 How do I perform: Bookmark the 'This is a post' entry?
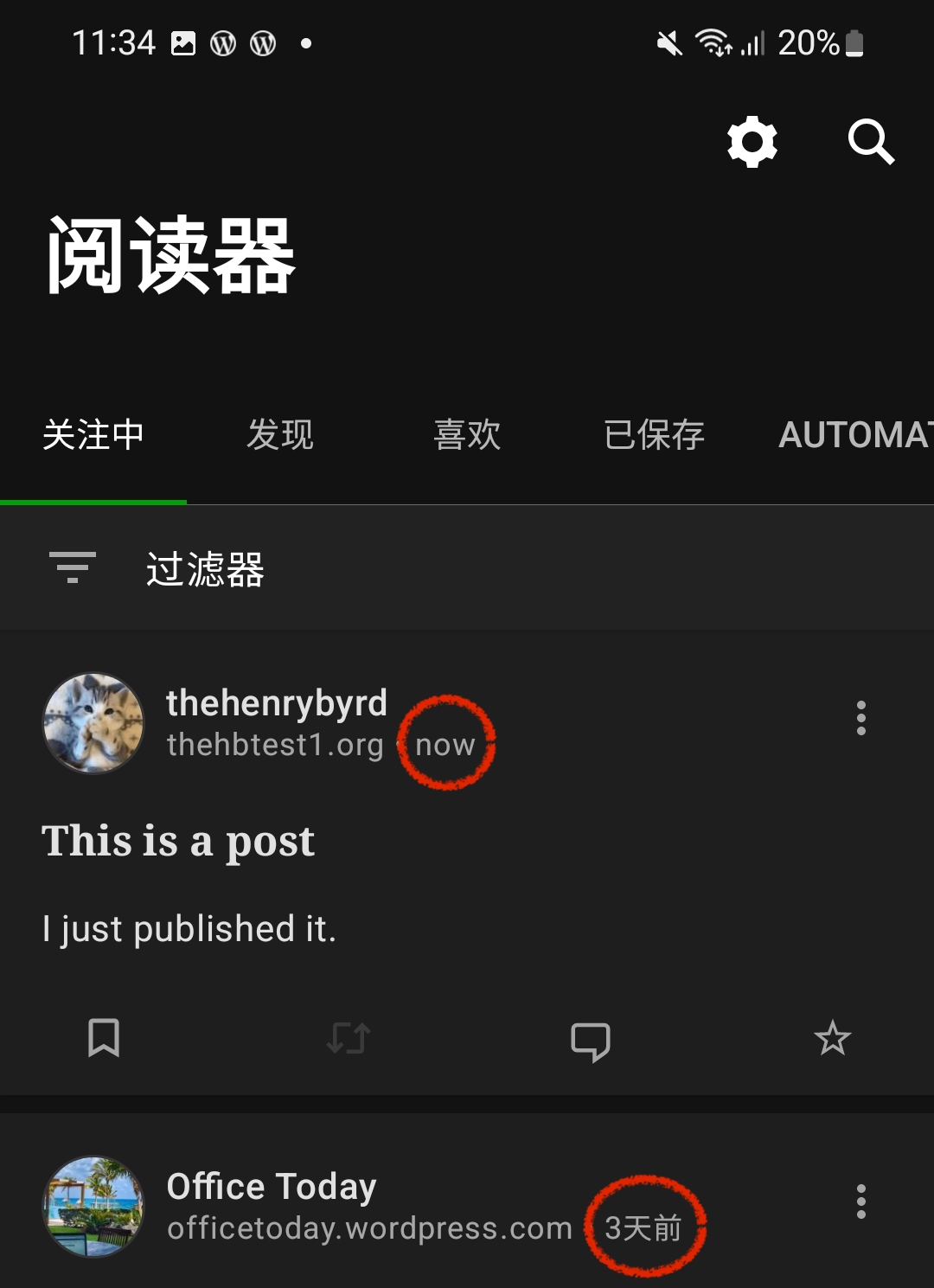point(104,1037)
